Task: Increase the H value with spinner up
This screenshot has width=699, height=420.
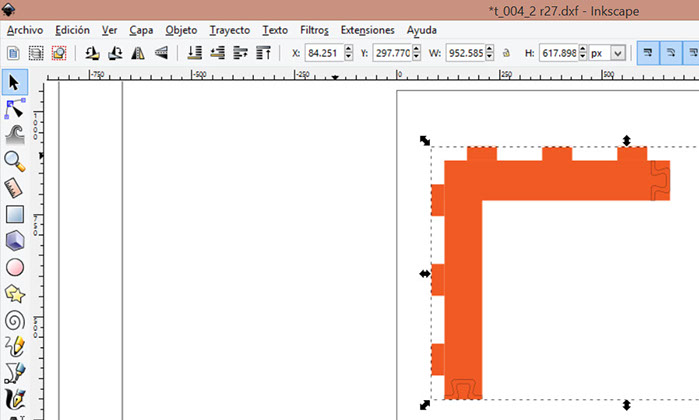Action: click(x=582, y=49)
